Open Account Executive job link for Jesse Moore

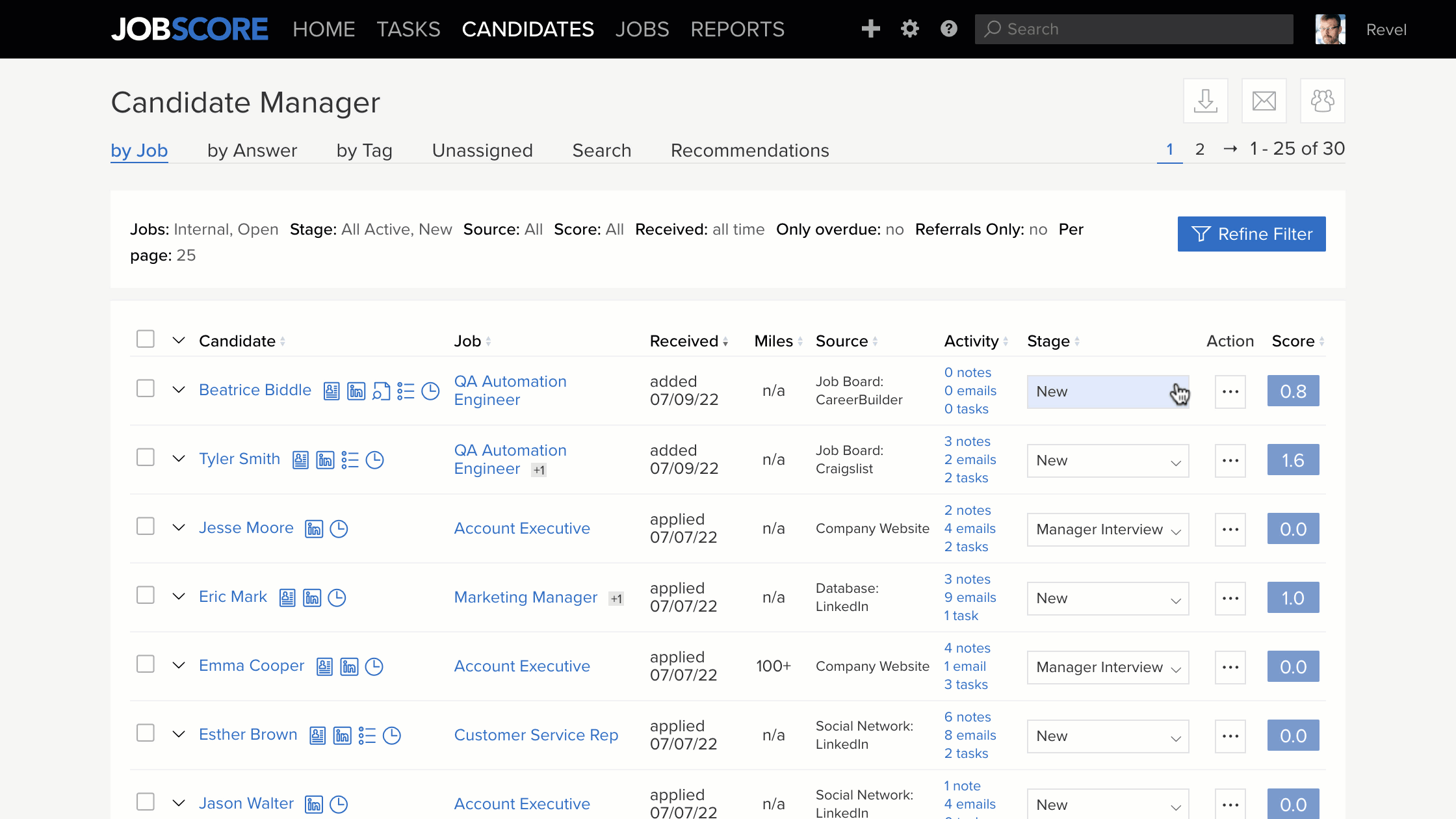(x=521, y=528)
